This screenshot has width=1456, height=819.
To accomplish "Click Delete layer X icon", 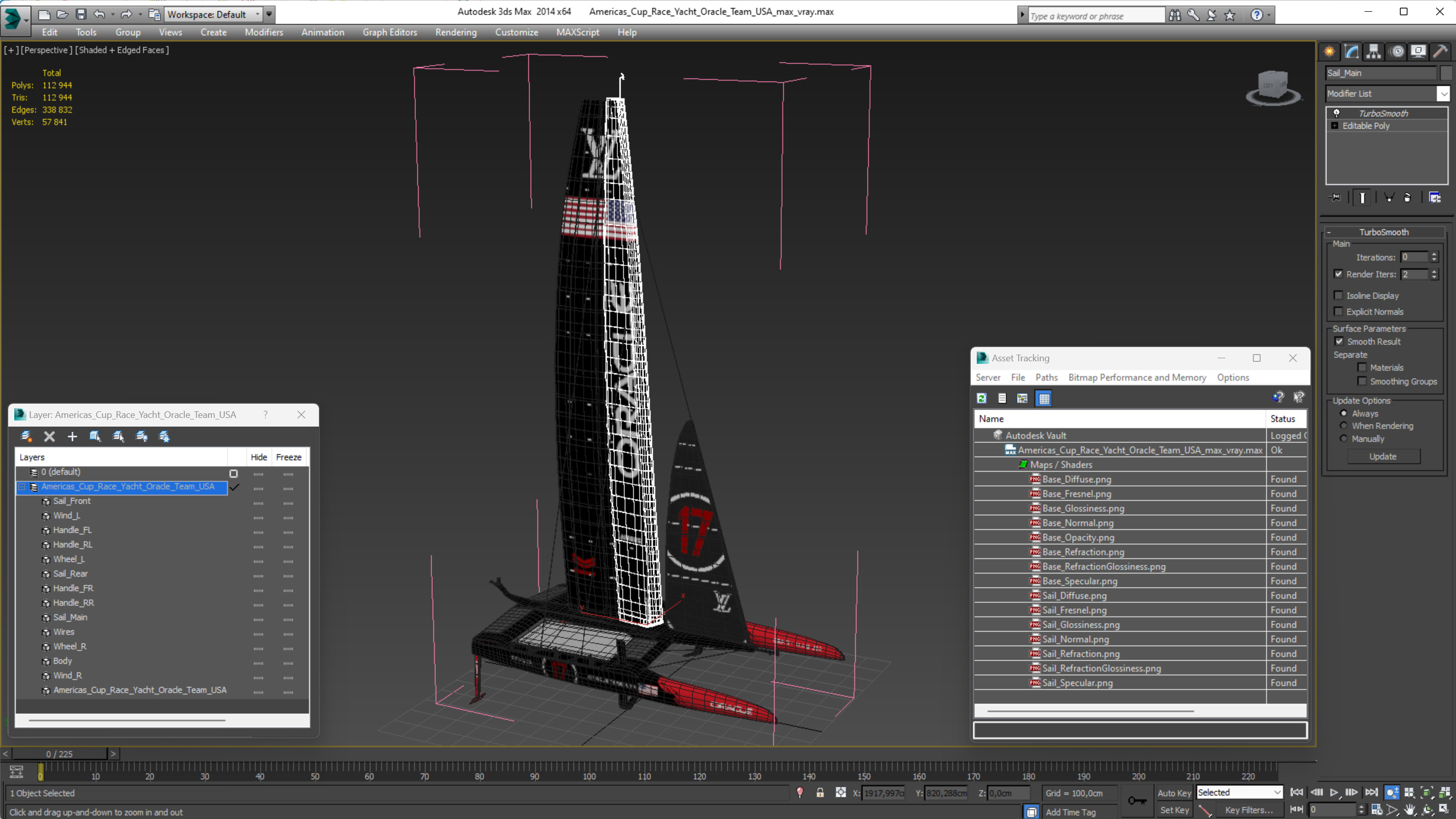I will point(49,436).
